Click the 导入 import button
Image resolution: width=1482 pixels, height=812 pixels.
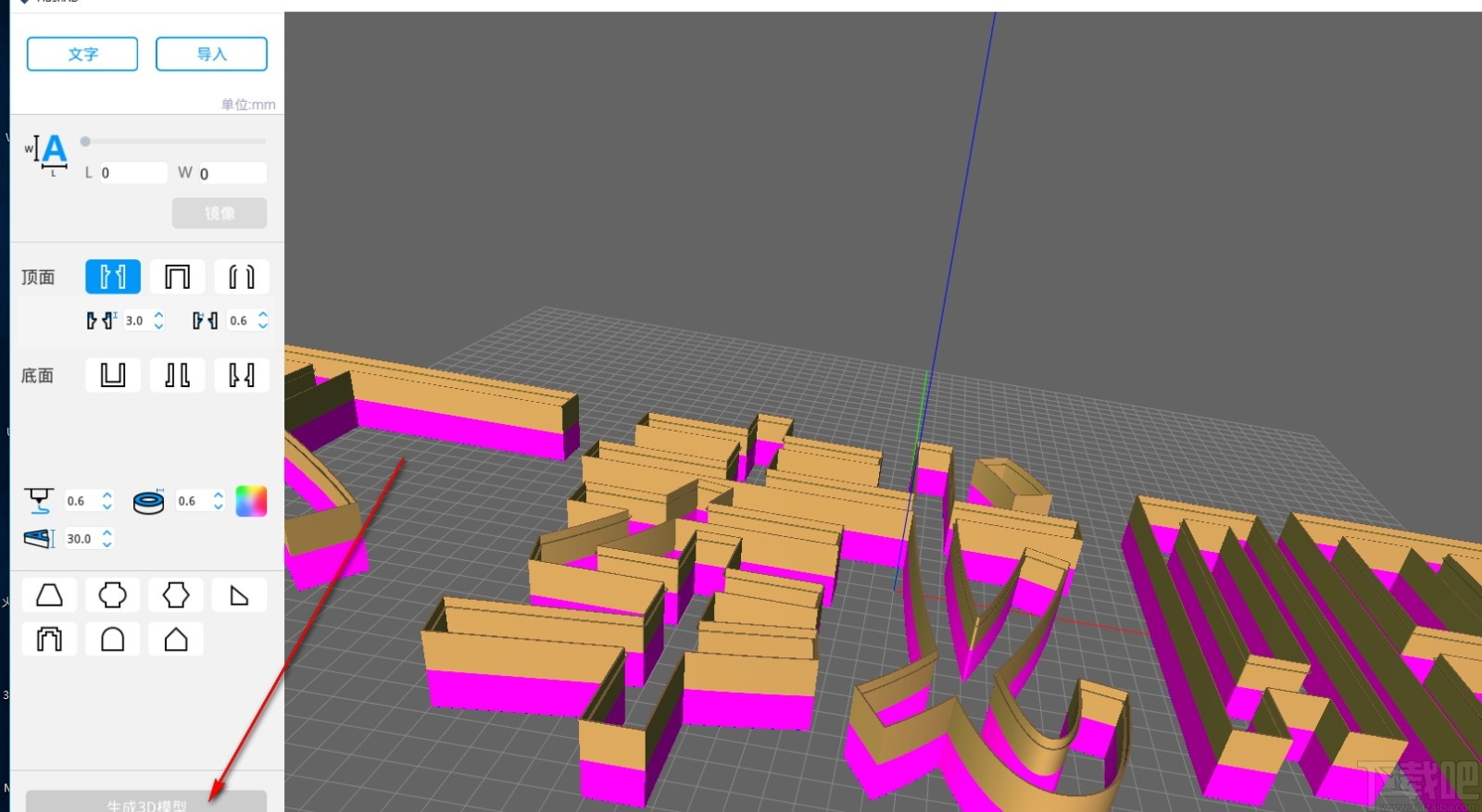[211, 54]
